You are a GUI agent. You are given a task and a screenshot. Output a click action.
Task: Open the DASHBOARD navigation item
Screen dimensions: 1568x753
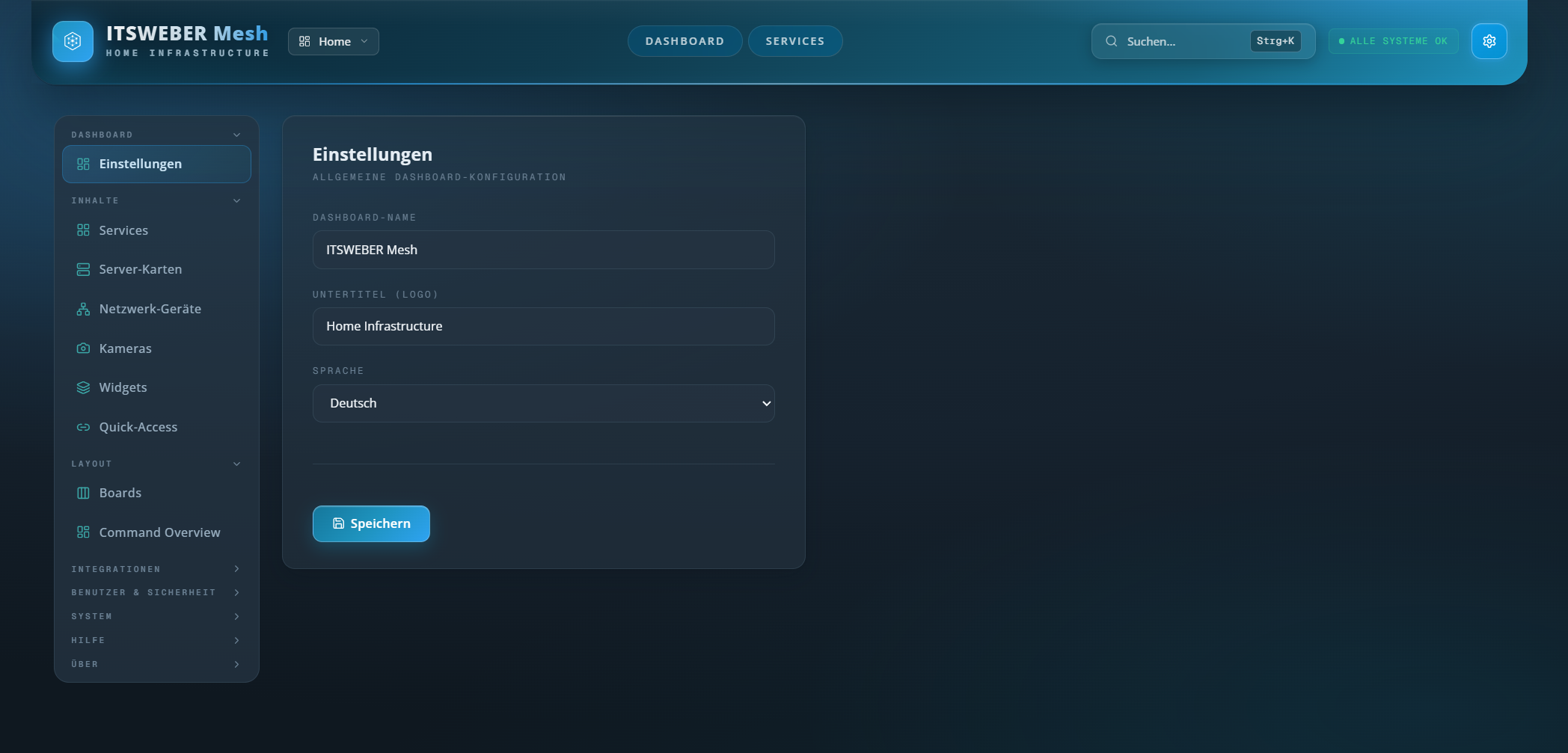click(685, 41)
